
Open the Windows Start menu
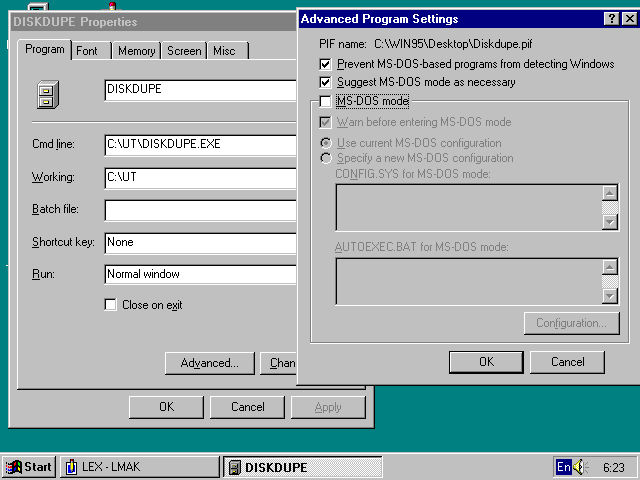point(28,467)
